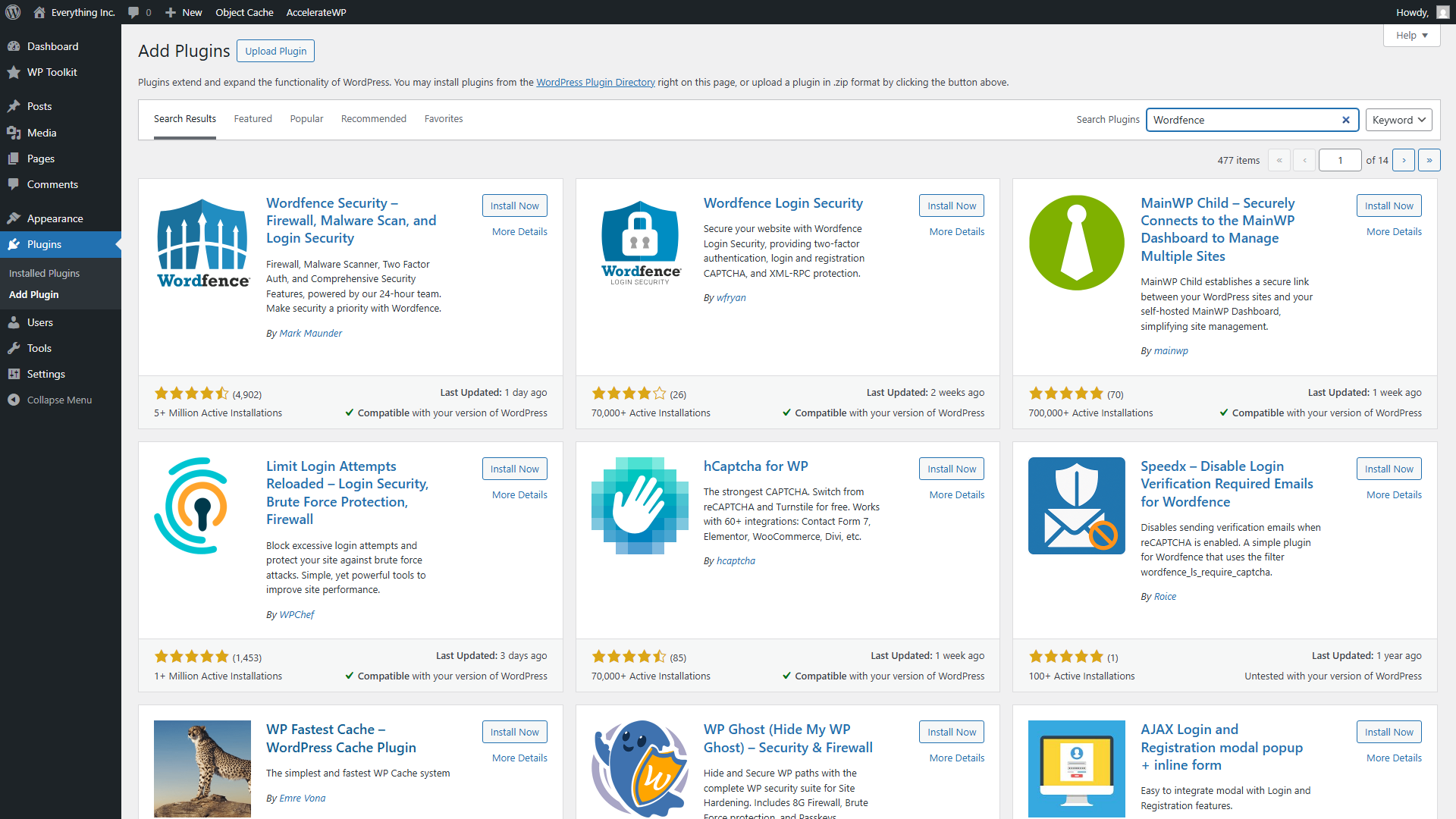Open the Wordfence Login Security title
This screenshot has width=1456, height=819.
click(783, 203)
